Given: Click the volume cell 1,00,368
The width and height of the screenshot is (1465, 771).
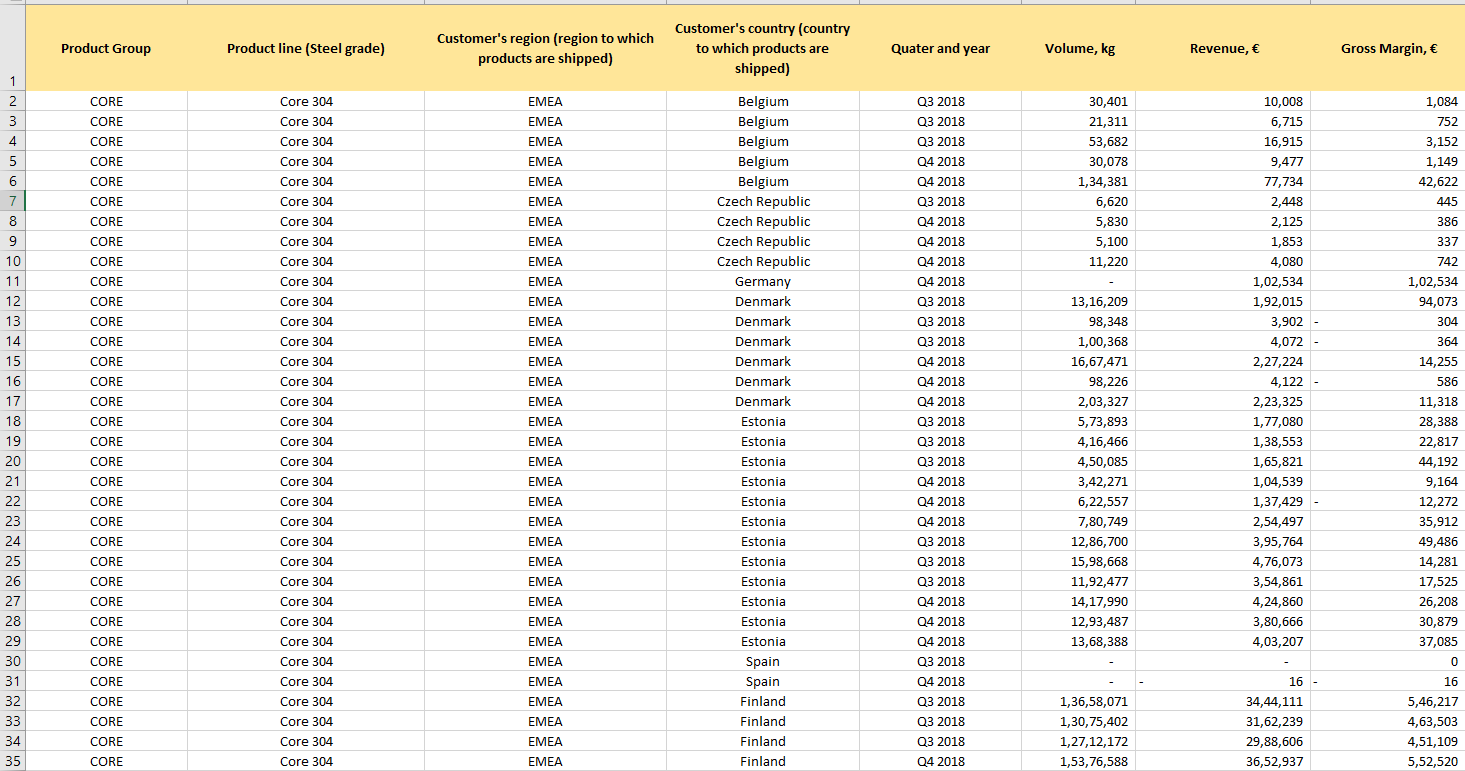Looking at the screenshot, I should point(1079,341).
